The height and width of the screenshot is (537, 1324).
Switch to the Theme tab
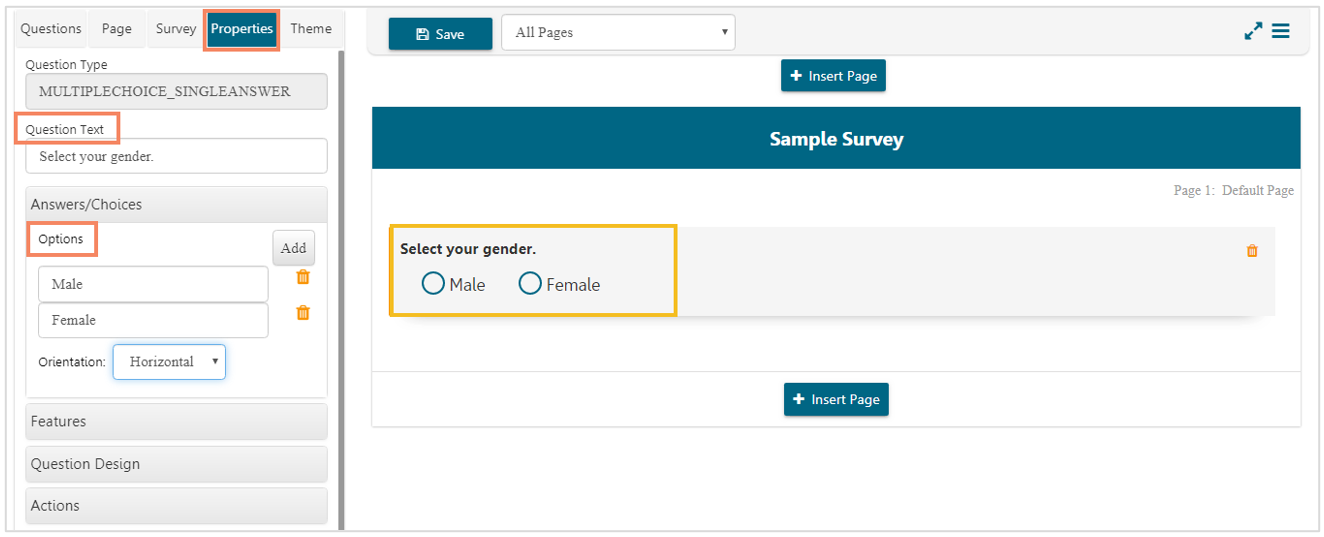[x=311, y=29]
